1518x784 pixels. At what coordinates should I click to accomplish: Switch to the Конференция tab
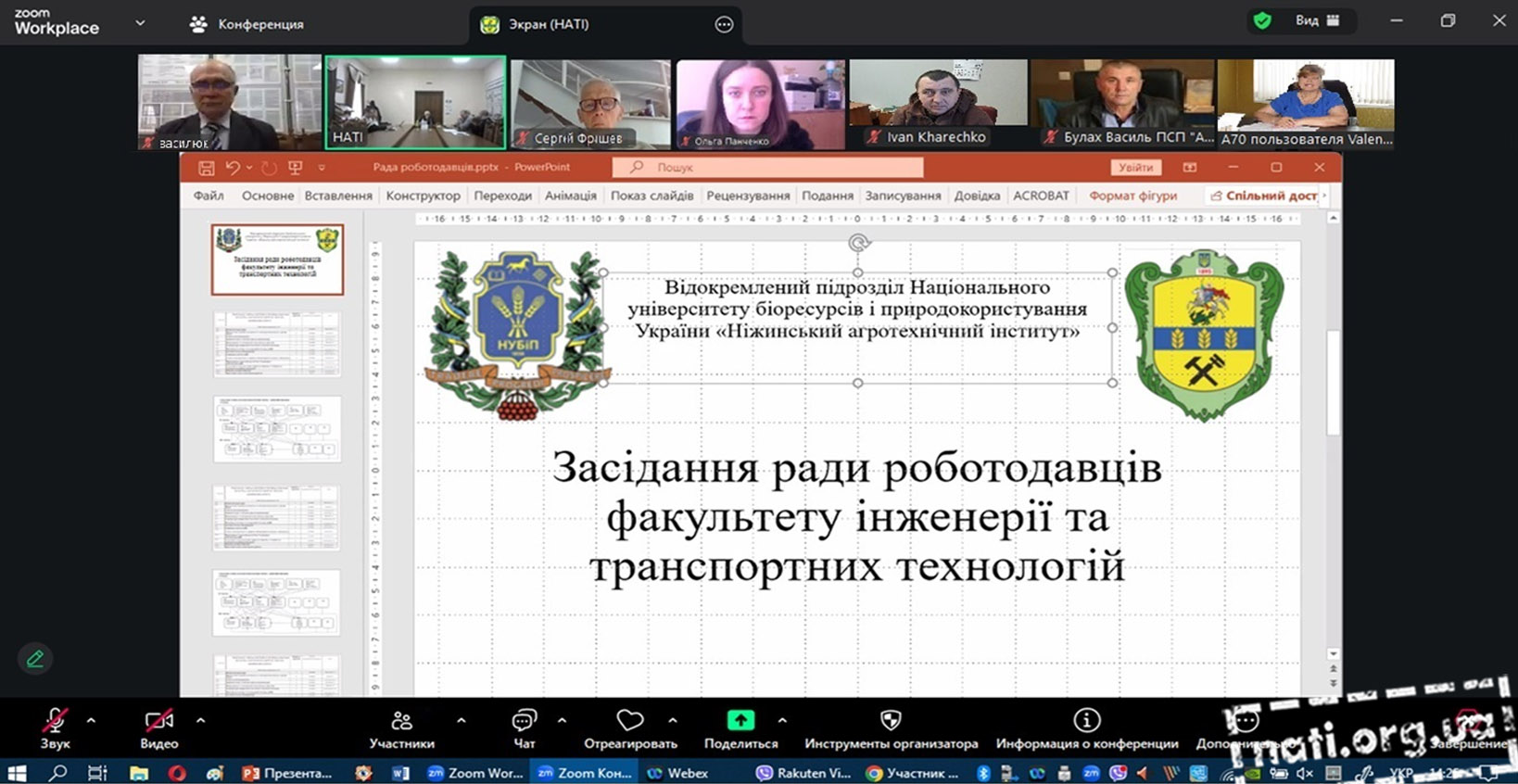(247, 24)
